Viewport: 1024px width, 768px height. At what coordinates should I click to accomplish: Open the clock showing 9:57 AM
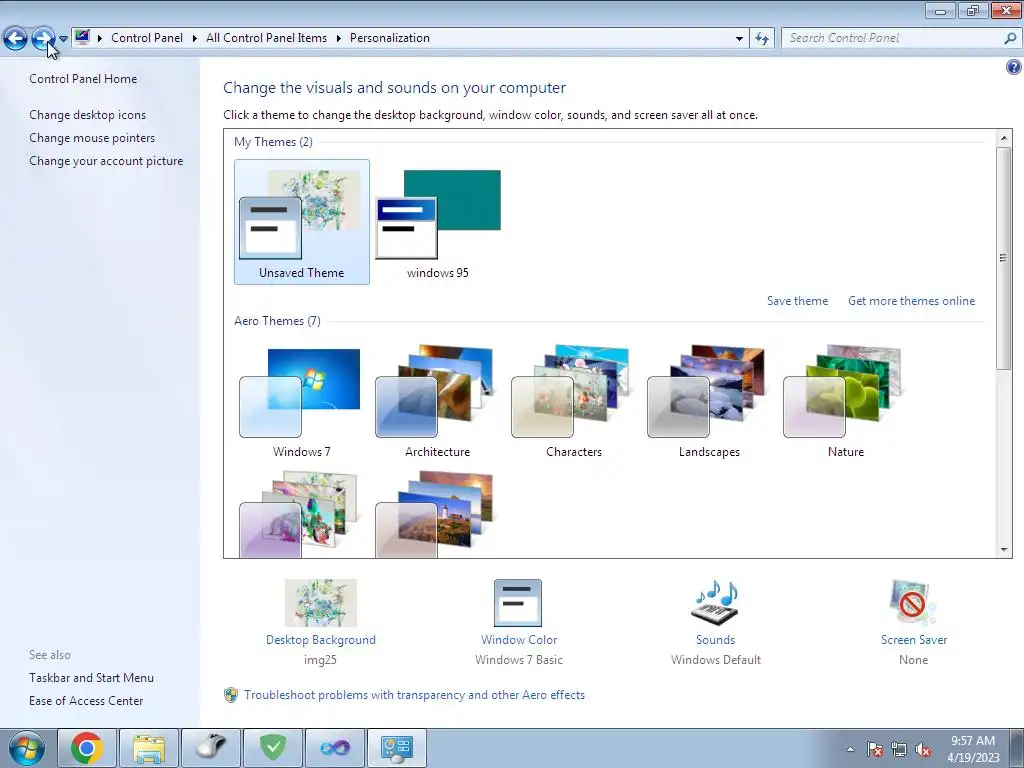pyautogui.click(x=973, y=749)
